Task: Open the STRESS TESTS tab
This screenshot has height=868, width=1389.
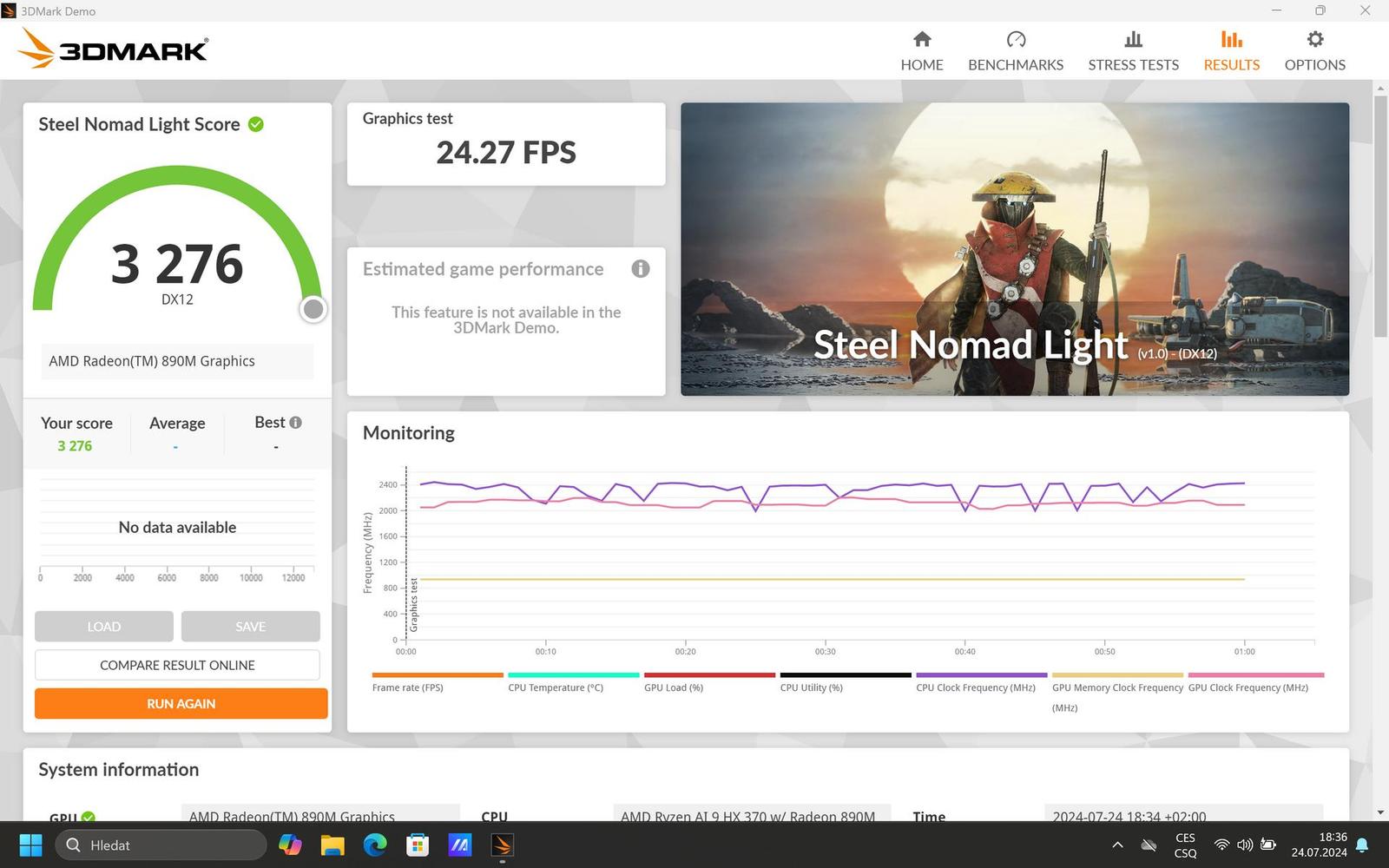Action: pos(1134,51)
